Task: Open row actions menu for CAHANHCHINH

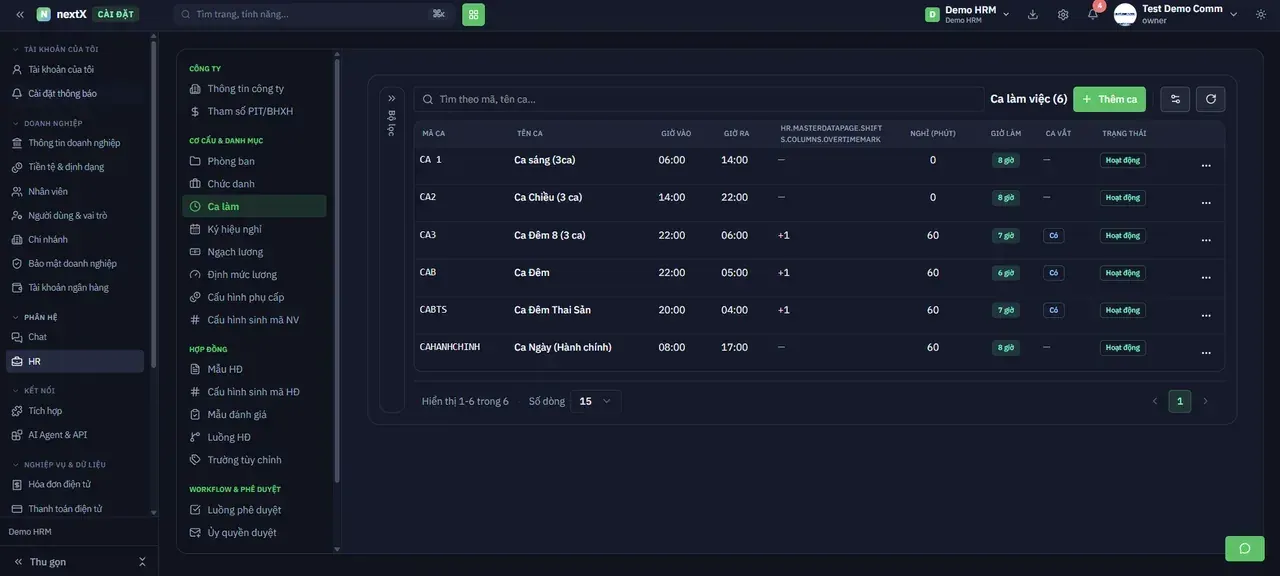Action: point(1206,353)
